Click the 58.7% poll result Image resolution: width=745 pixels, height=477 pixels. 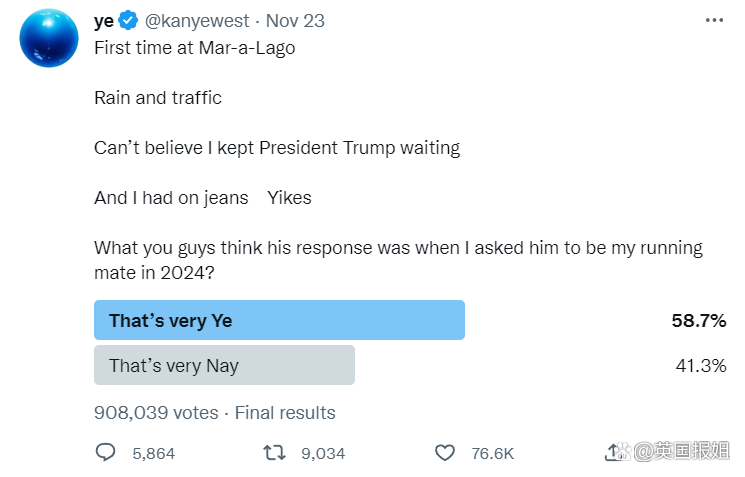click(x=698, y=321)
